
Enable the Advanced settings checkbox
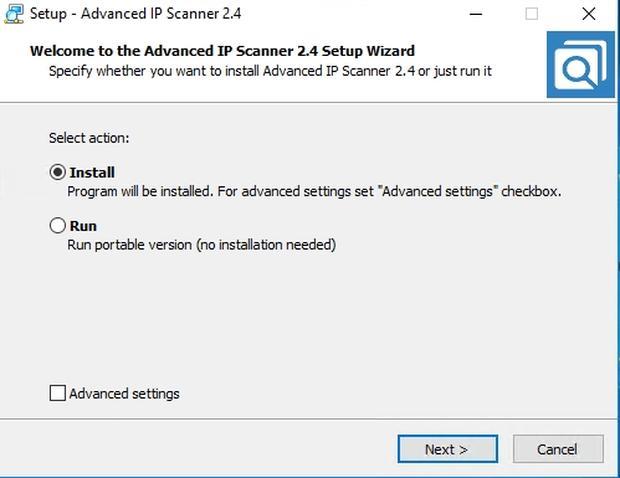[x=58, y=393]
